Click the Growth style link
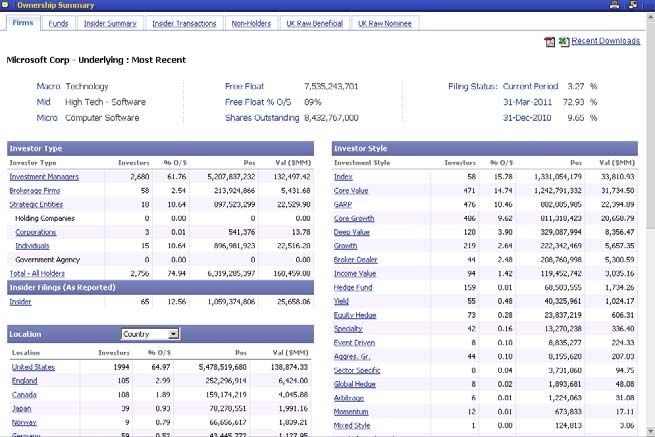 pyautogui.click(x=345, y=246)
